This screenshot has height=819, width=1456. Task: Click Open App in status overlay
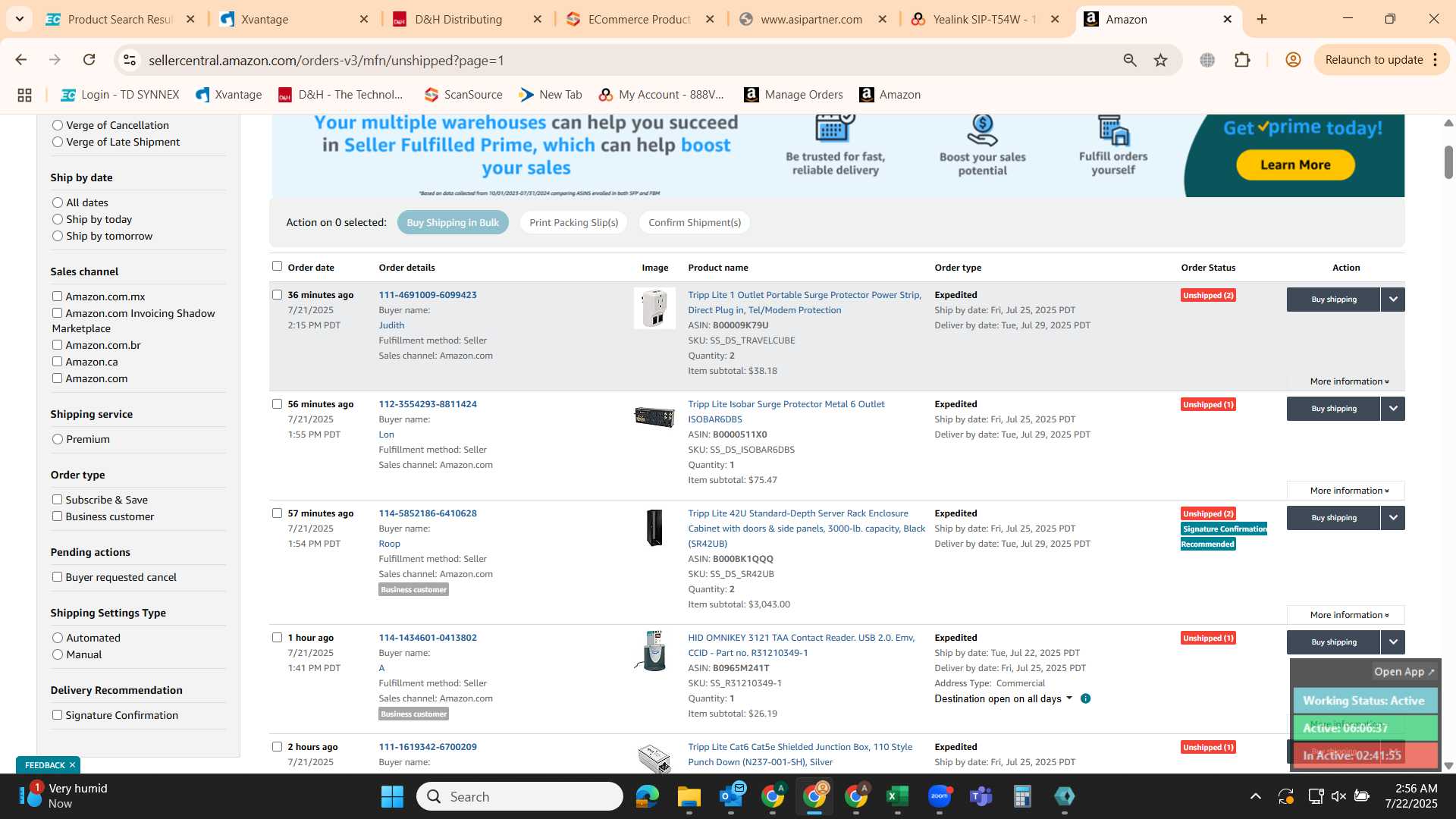pyautogui.click(x=1404, y=672)
